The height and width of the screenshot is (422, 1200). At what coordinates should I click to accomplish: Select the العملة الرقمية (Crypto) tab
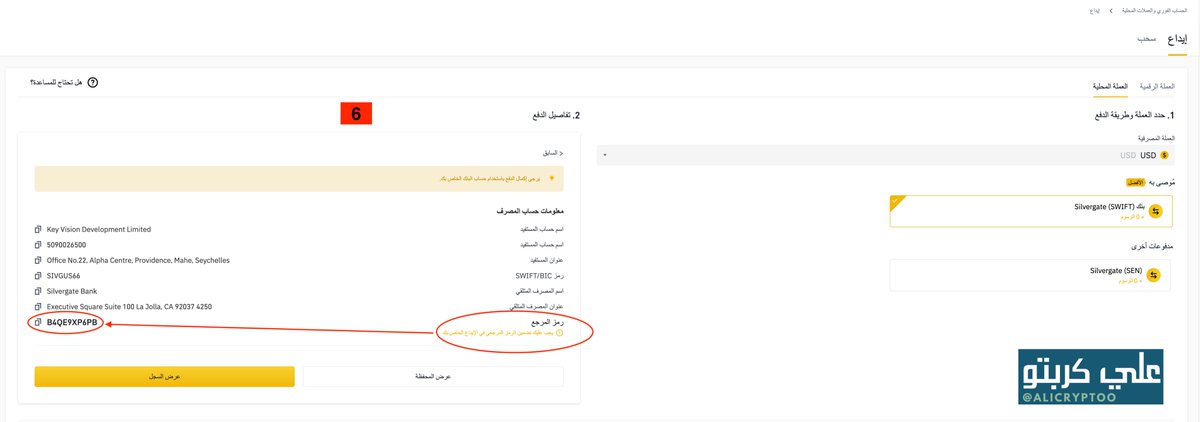[1156, 87]
